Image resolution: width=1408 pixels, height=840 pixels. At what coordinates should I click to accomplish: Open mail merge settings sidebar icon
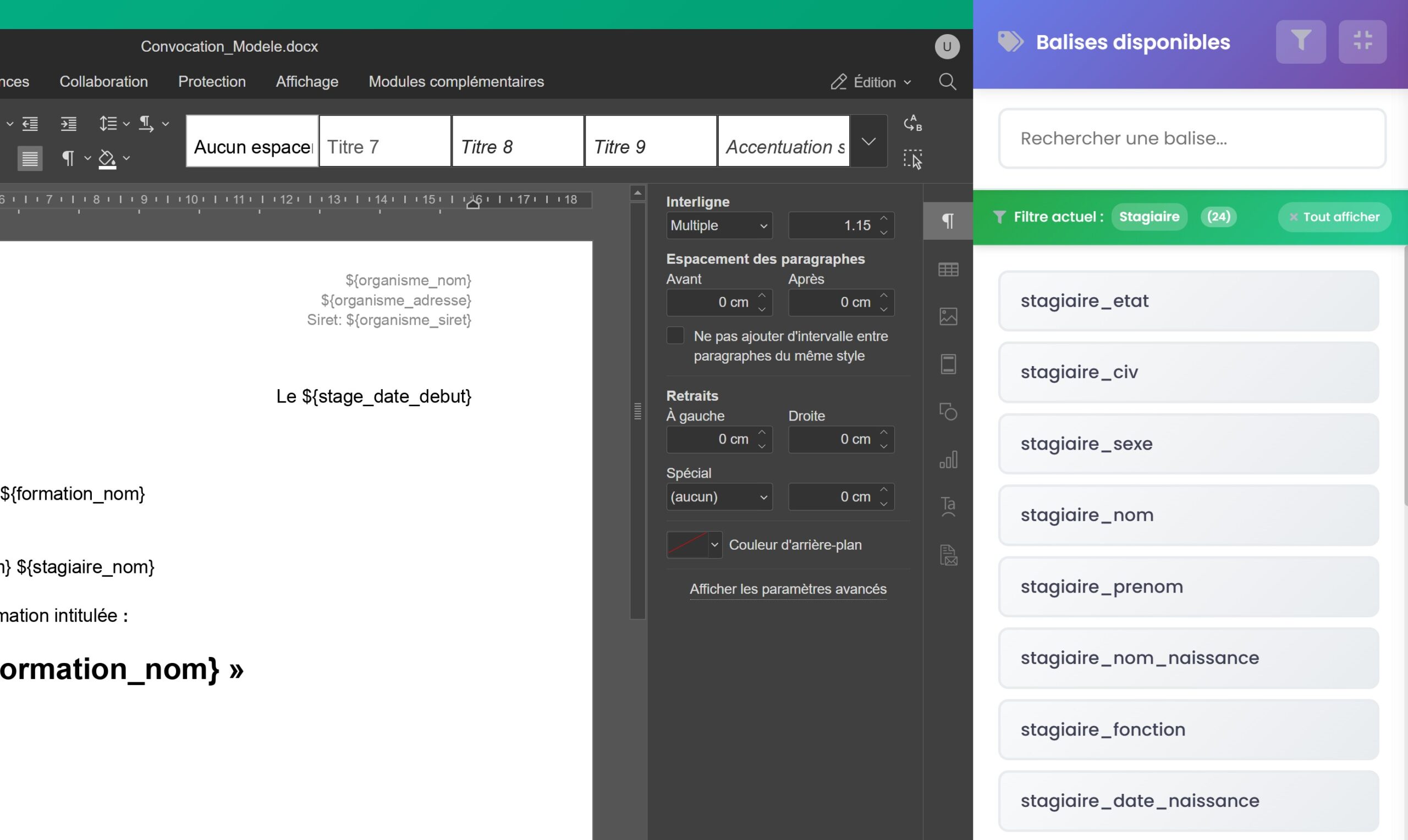pyautogui.click(x=948, y=555)
